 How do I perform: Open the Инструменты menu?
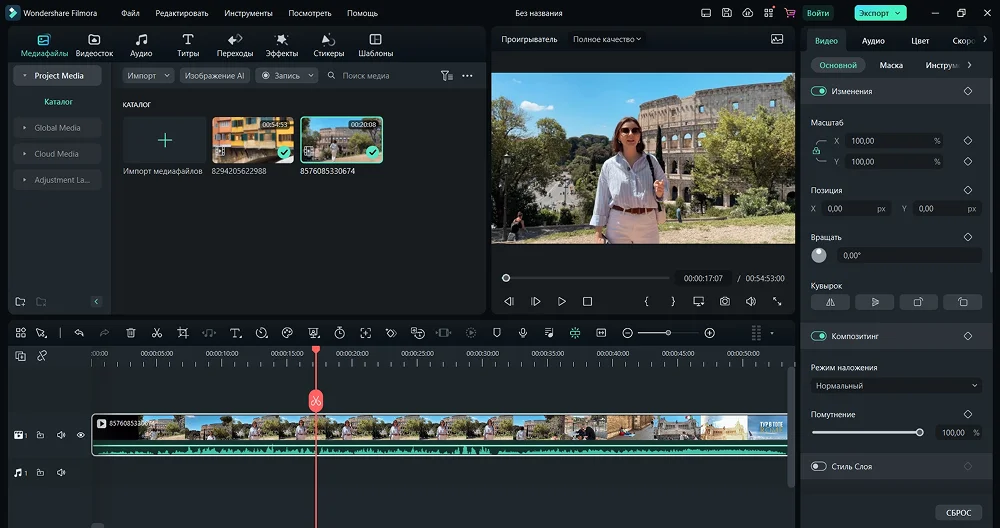click(x=248, y=13)
